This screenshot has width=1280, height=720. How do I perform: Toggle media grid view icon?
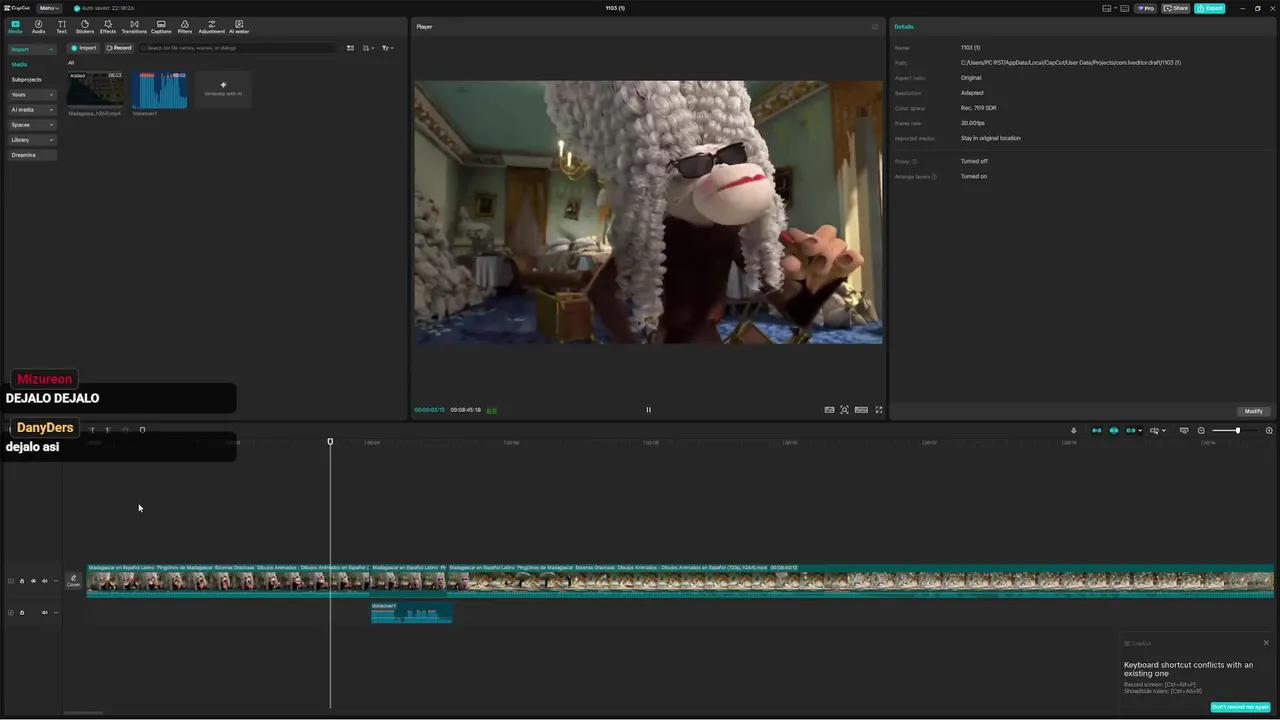tap(350, 48)
